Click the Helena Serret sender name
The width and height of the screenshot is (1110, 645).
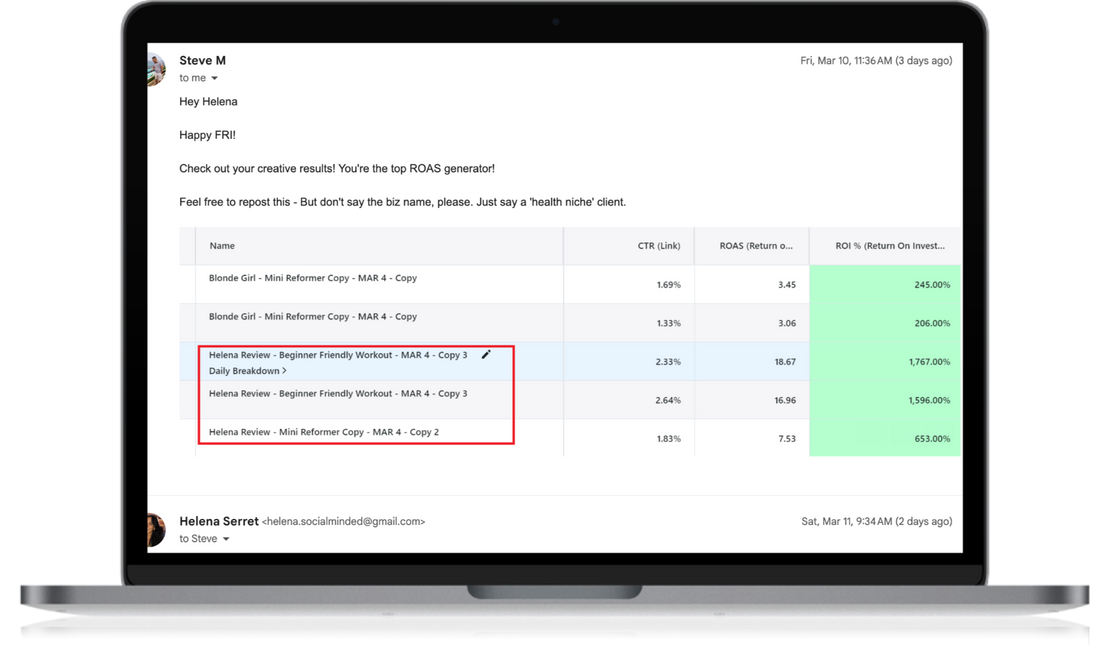[219, 521]
